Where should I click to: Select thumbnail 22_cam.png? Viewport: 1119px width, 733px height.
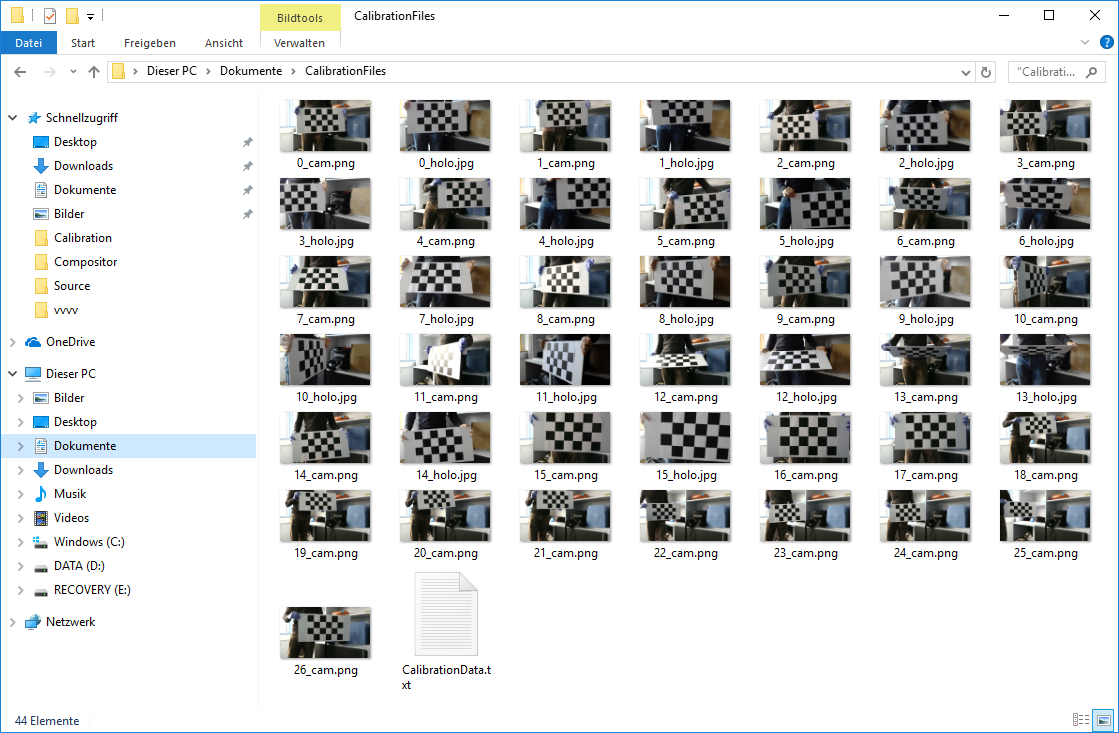685,515
